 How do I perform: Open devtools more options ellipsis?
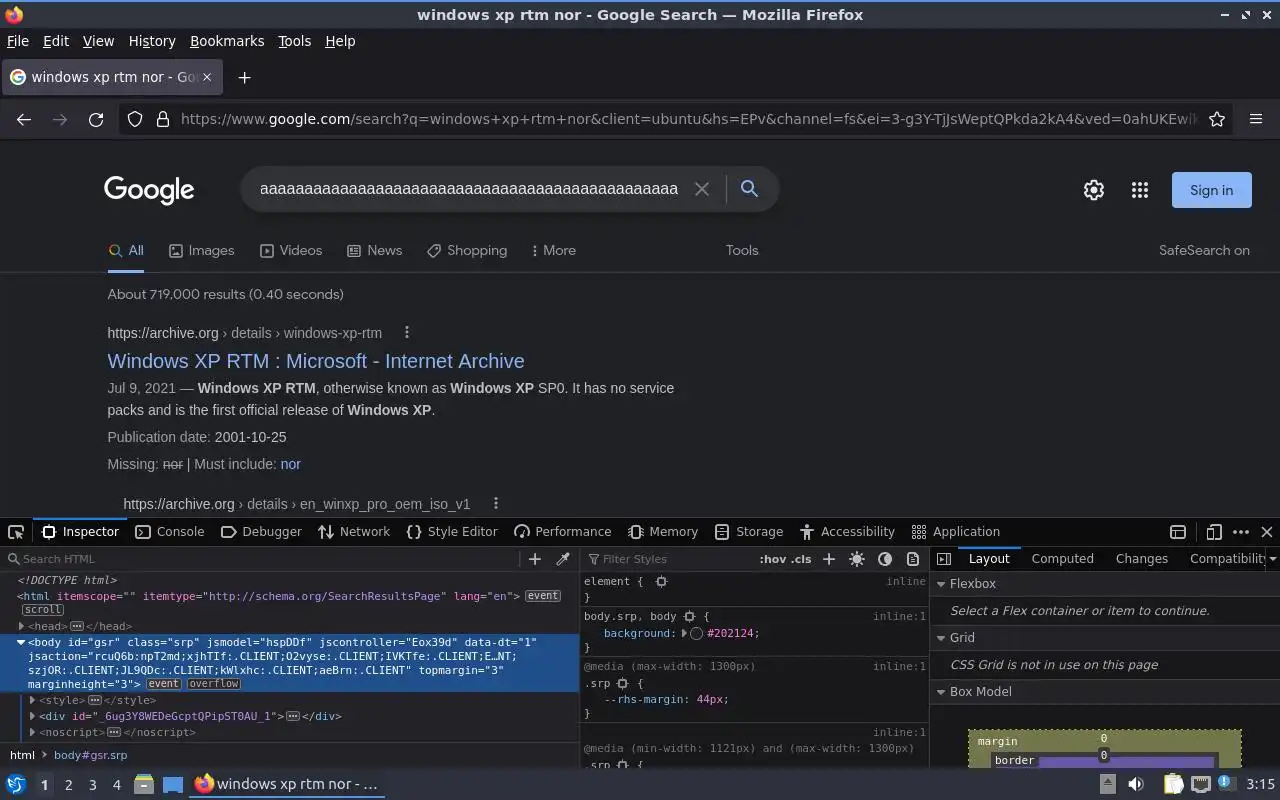pyautogui.click(x=1241, y=532)
